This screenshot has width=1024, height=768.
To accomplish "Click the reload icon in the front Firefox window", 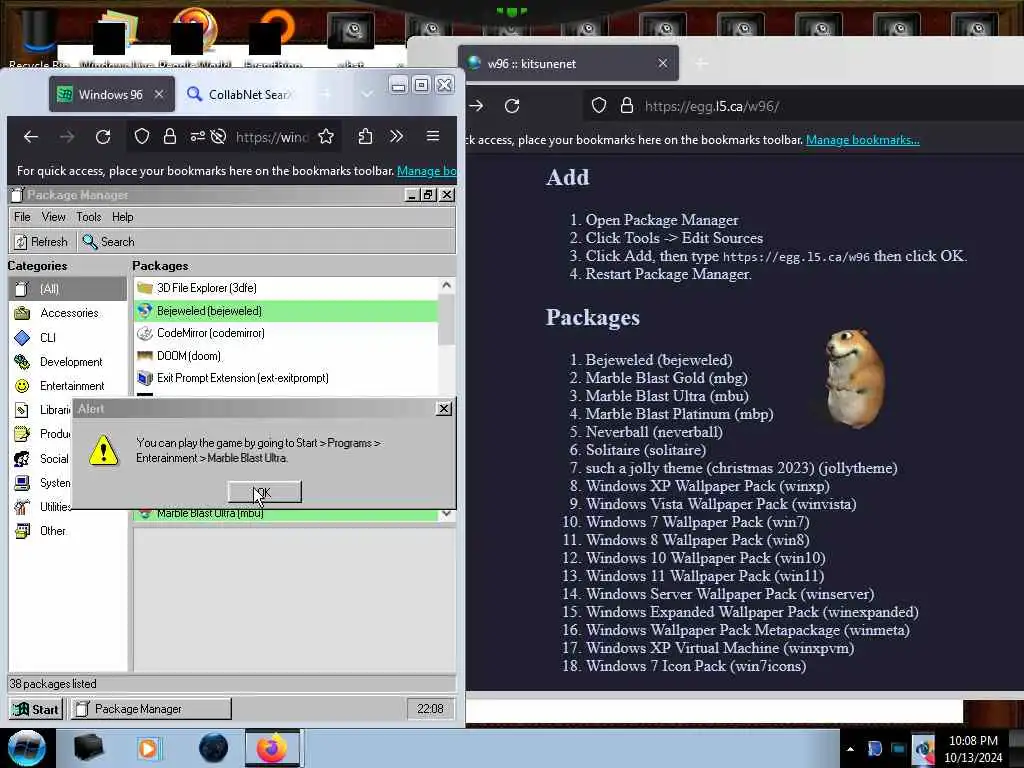I will (103, 136).
